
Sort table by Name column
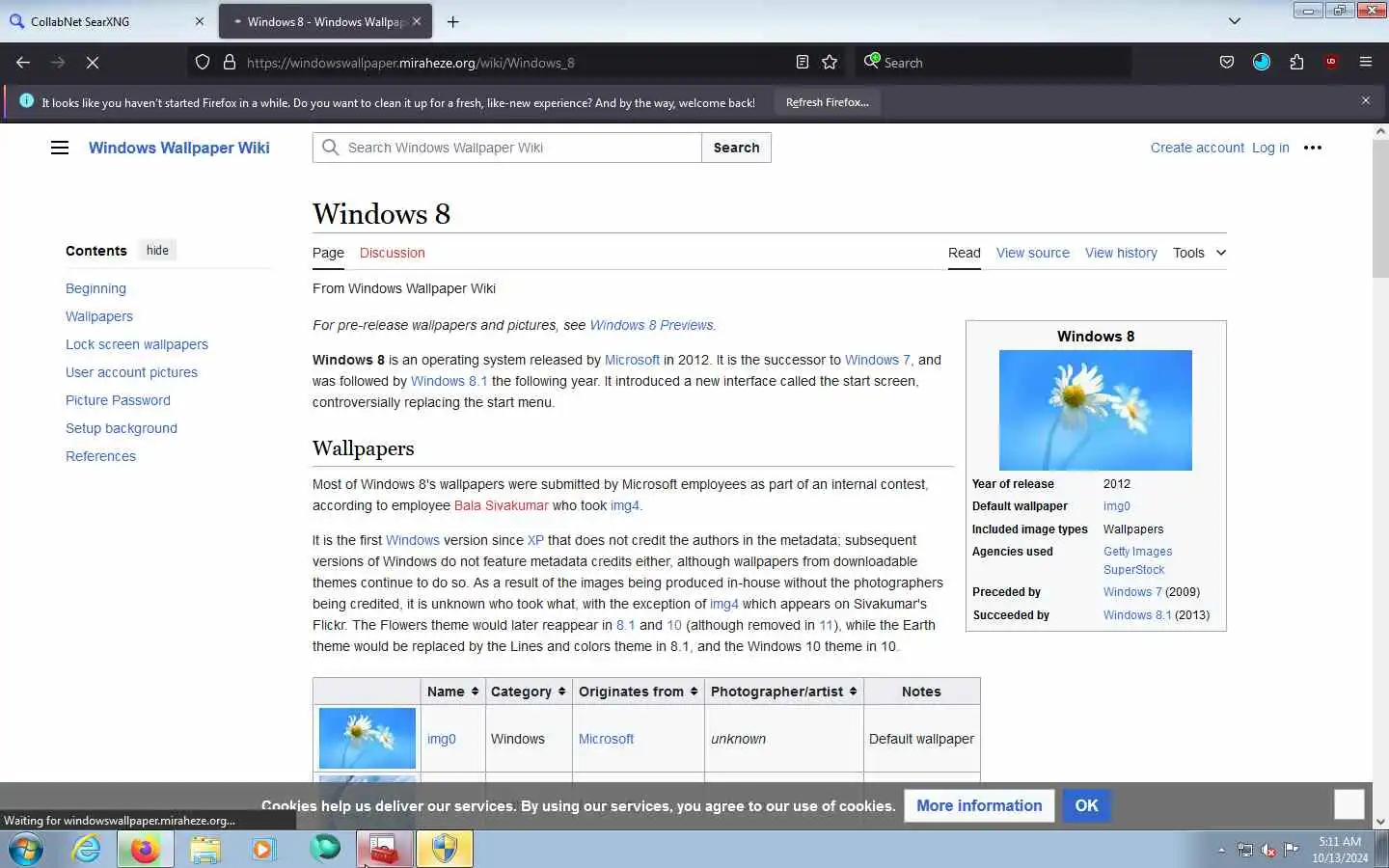[x=452, y=692]
